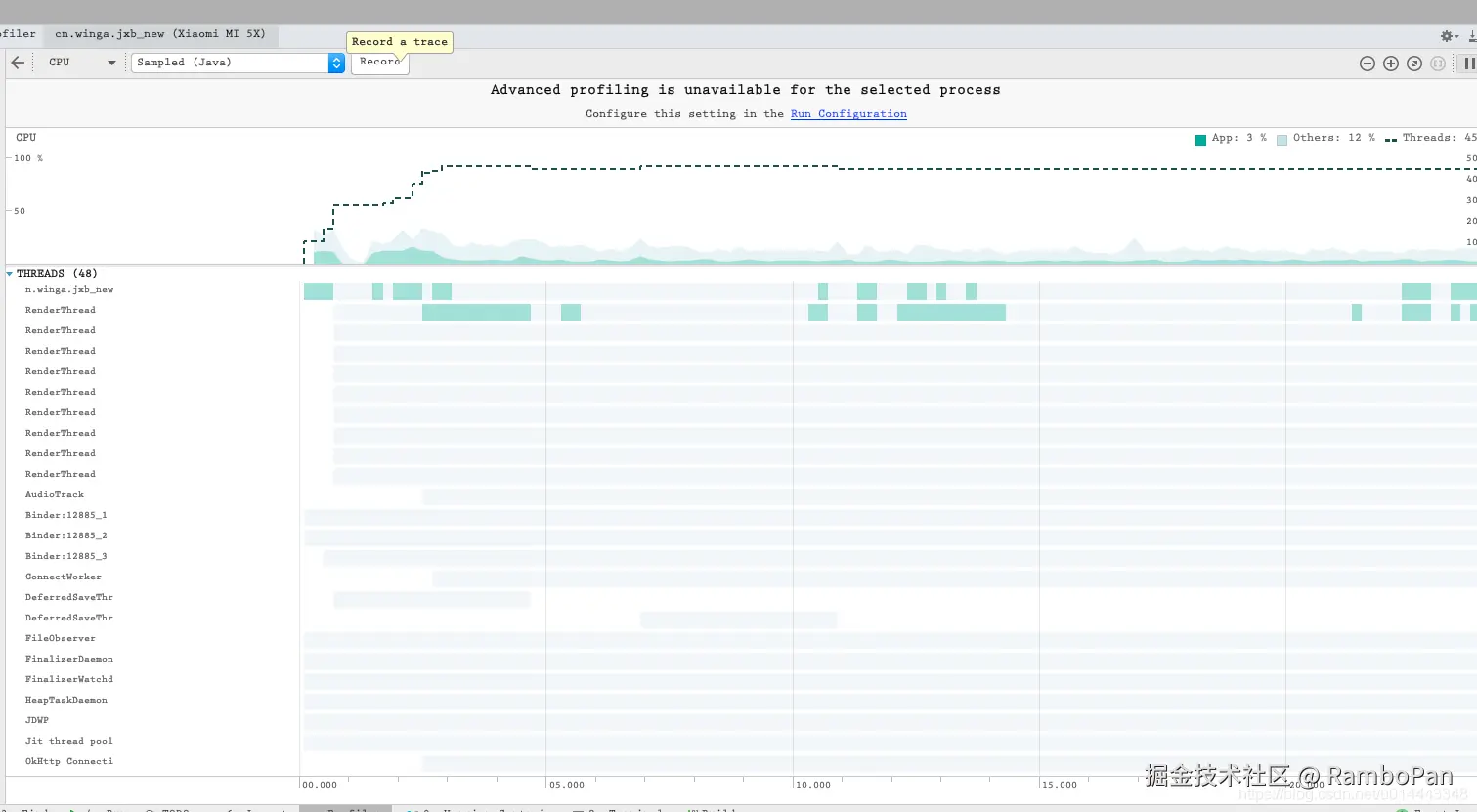Click the 15.000 timeline marker

1060,785
